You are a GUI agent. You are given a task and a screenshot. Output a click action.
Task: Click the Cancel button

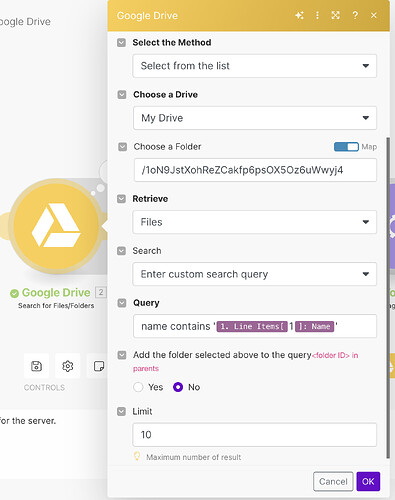pyautogui.click(x=333, y=482)
